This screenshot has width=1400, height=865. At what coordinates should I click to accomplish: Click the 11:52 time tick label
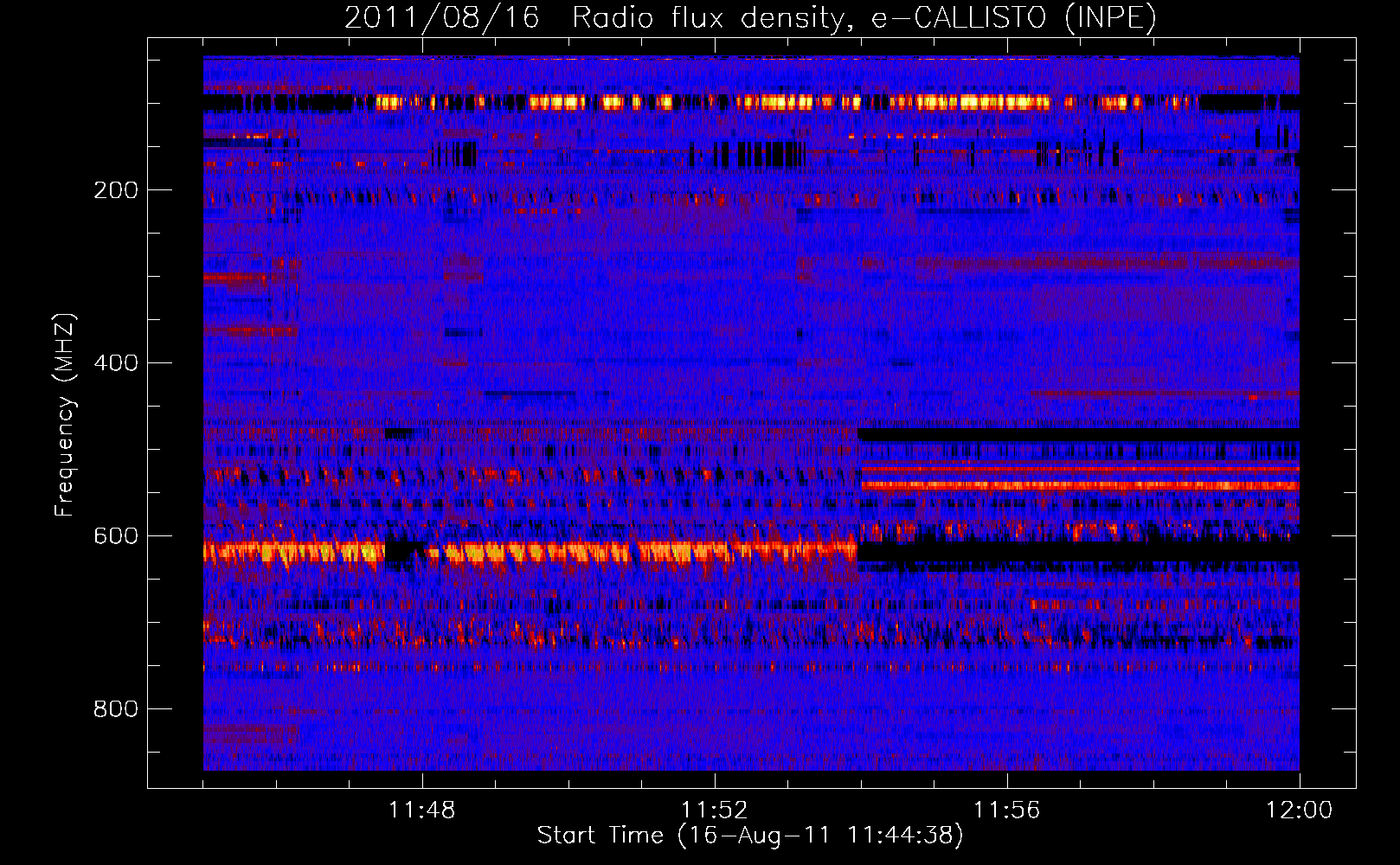point(715,810)
